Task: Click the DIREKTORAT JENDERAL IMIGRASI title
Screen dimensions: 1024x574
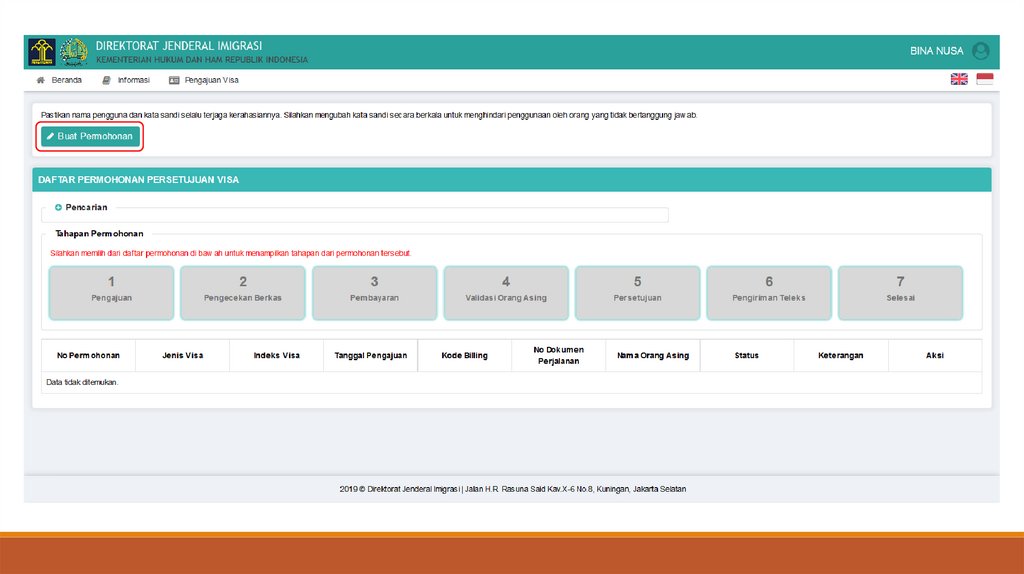Action: (x=179, y=46)
